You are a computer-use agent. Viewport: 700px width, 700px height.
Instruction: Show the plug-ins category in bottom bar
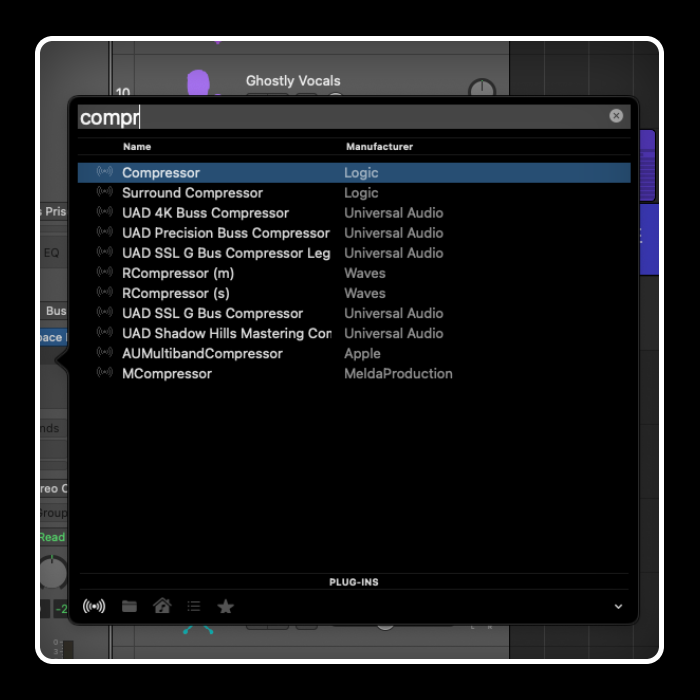(94, 606)
